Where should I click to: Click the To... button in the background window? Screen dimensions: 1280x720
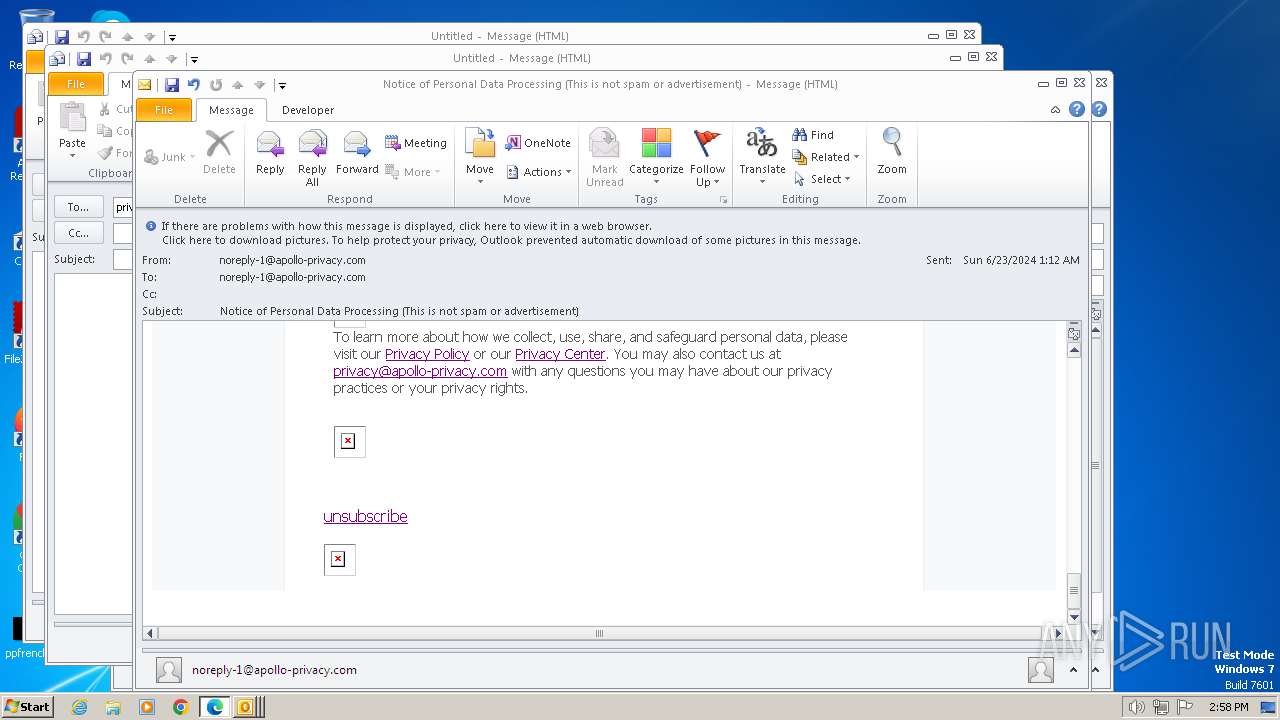tap(78, 207)
